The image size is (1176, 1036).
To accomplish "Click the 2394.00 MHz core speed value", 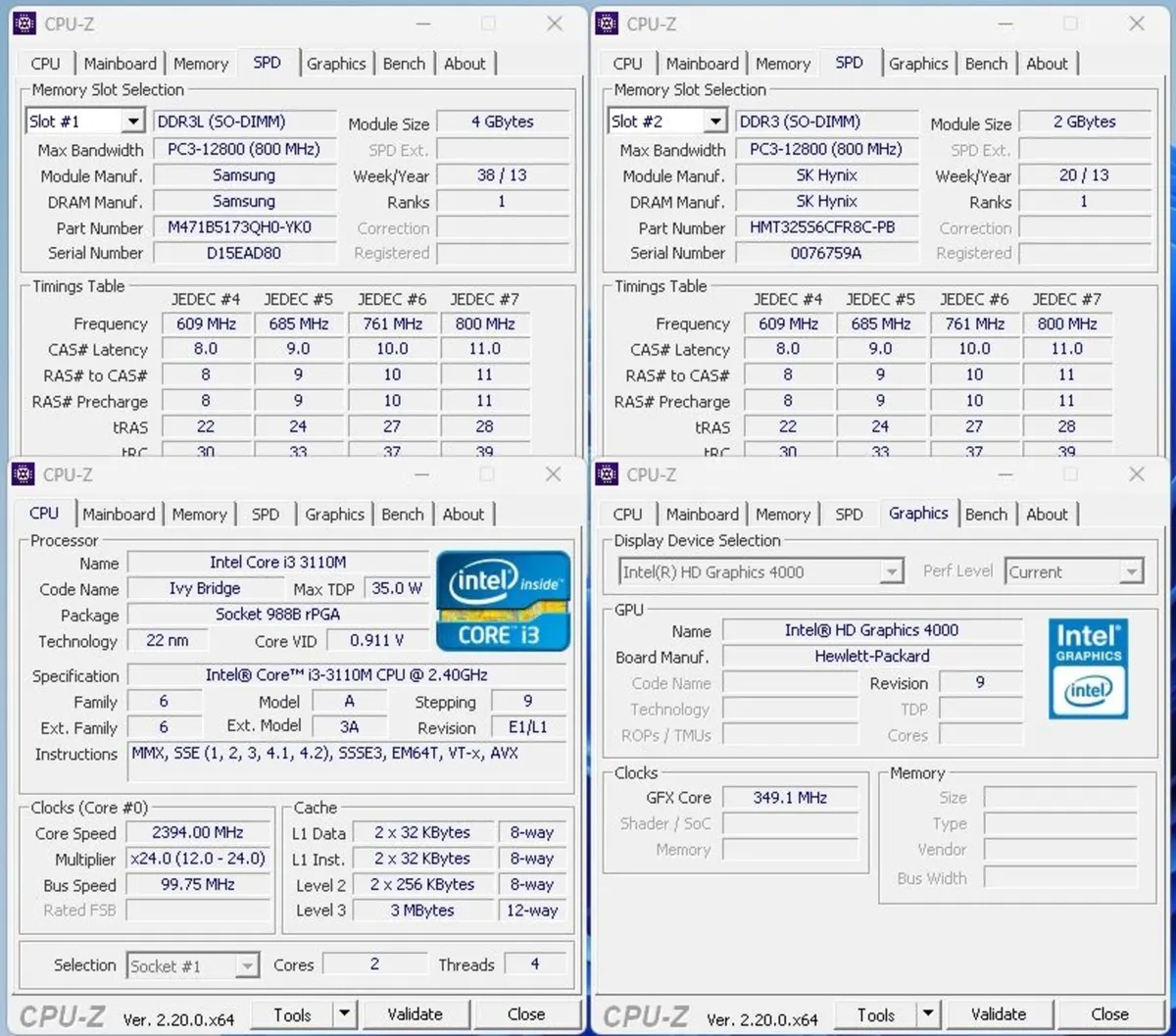I will point(198,832).
